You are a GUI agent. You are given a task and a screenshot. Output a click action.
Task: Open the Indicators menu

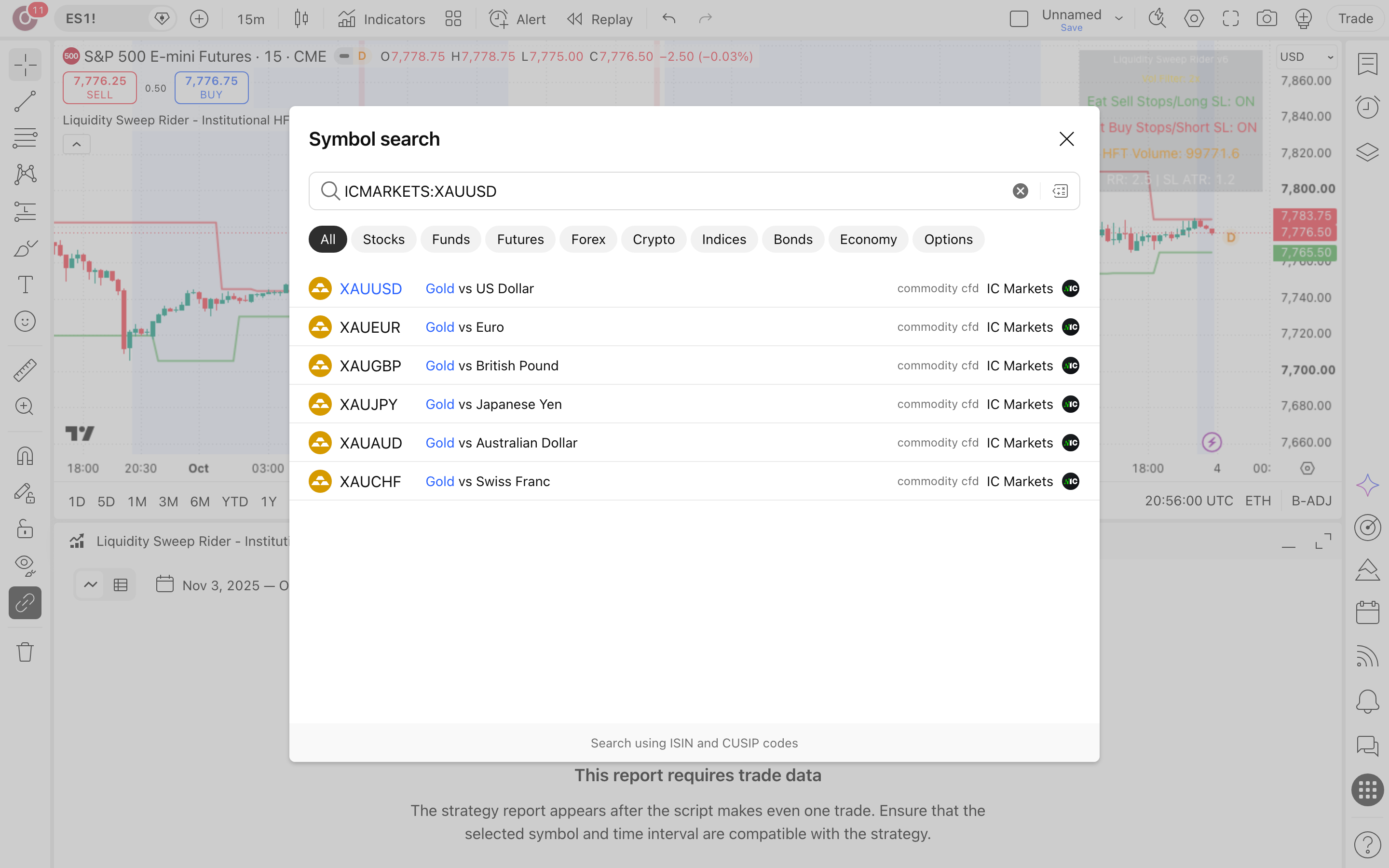[381, 19]
